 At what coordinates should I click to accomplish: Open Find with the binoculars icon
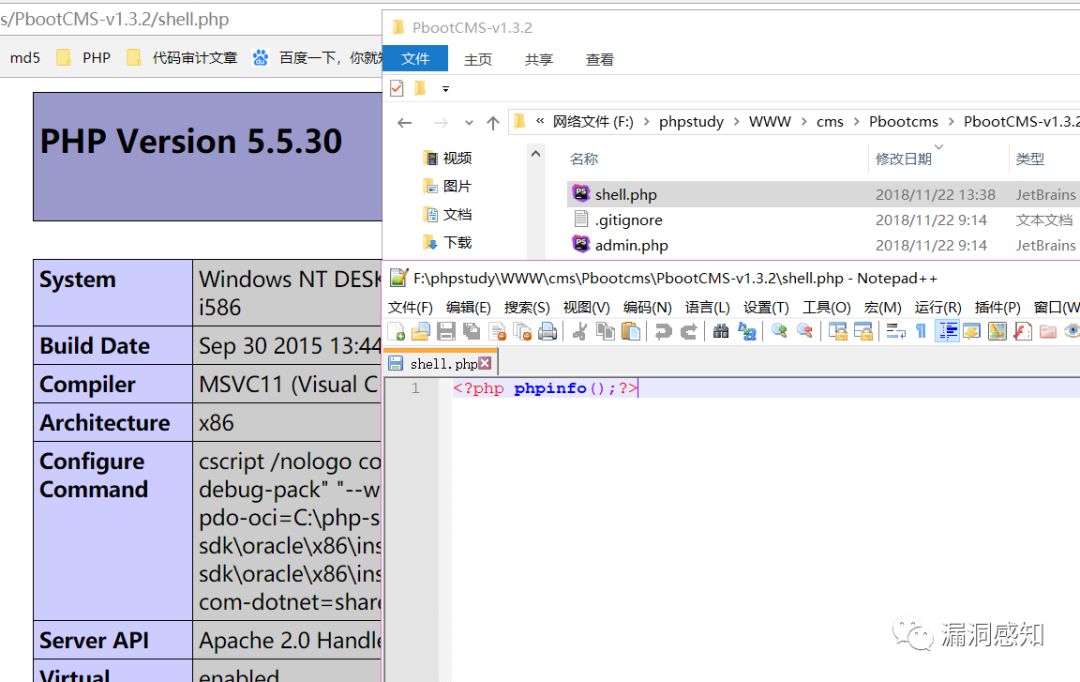[x=721, y=332]
